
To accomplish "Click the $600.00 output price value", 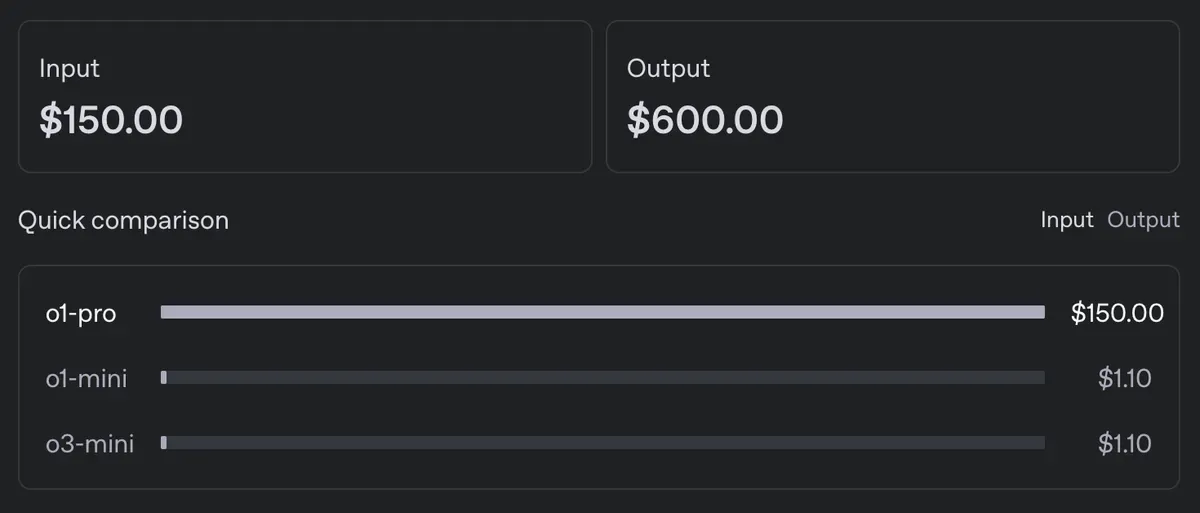I will click(705, 120).
